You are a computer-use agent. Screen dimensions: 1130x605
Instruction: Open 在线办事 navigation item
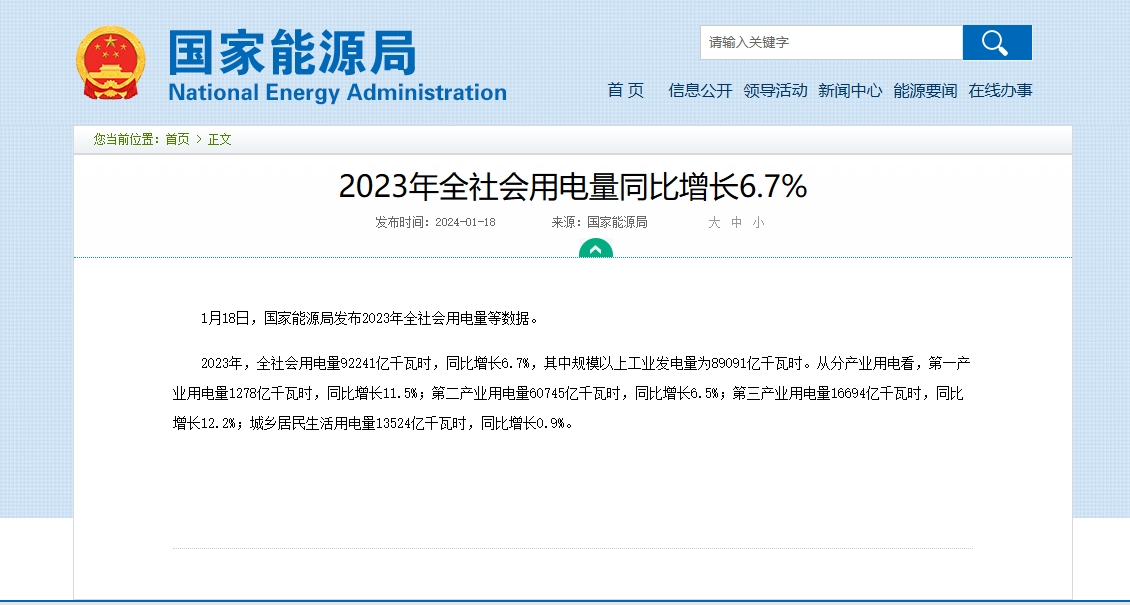tap(1000, 90)
